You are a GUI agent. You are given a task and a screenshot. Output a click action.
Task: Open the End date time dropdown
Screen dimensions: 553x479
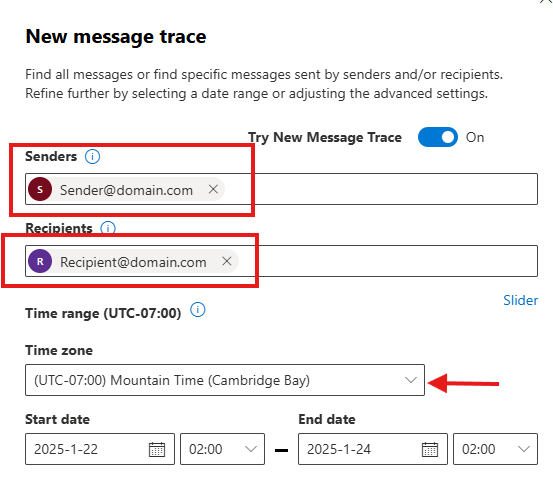[x=495, y=449]
